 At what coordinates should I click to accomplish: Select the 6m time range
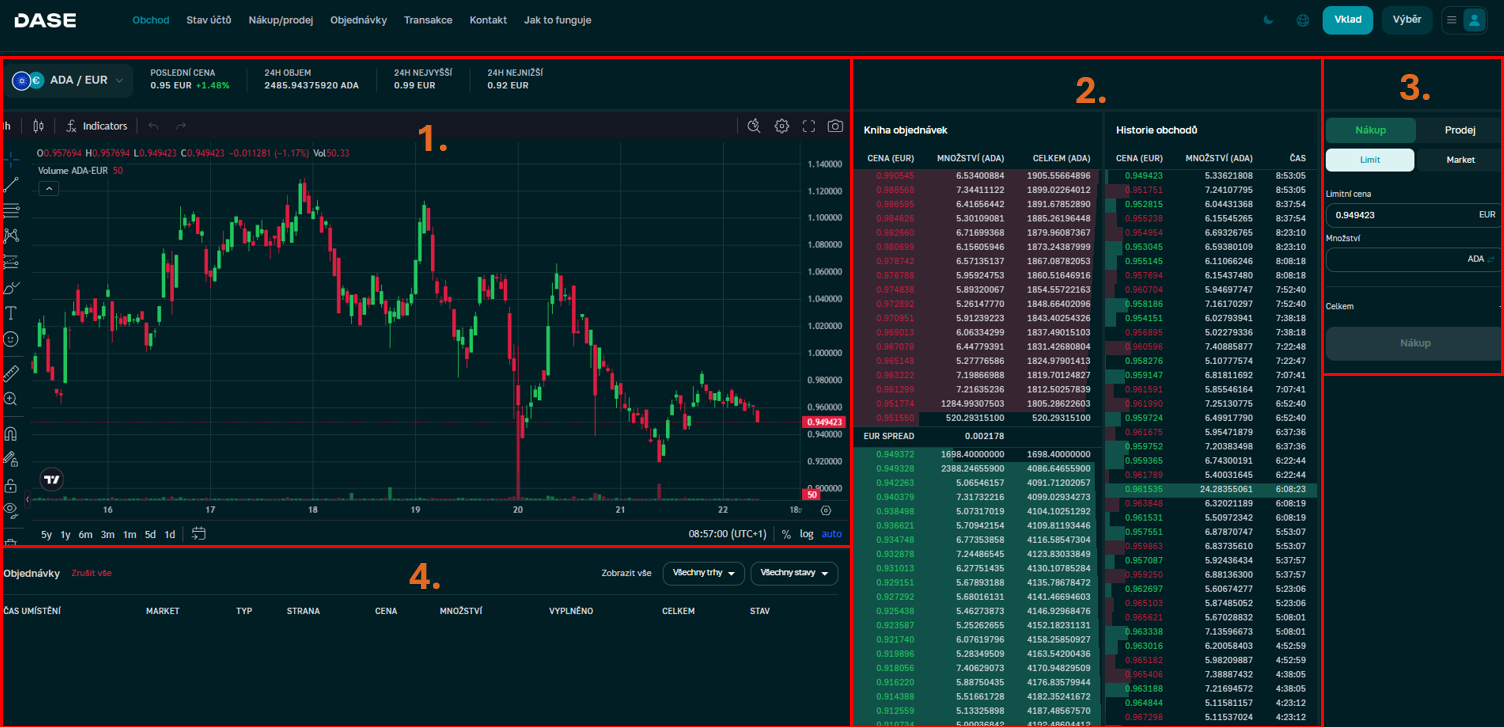tap(86, 535)
